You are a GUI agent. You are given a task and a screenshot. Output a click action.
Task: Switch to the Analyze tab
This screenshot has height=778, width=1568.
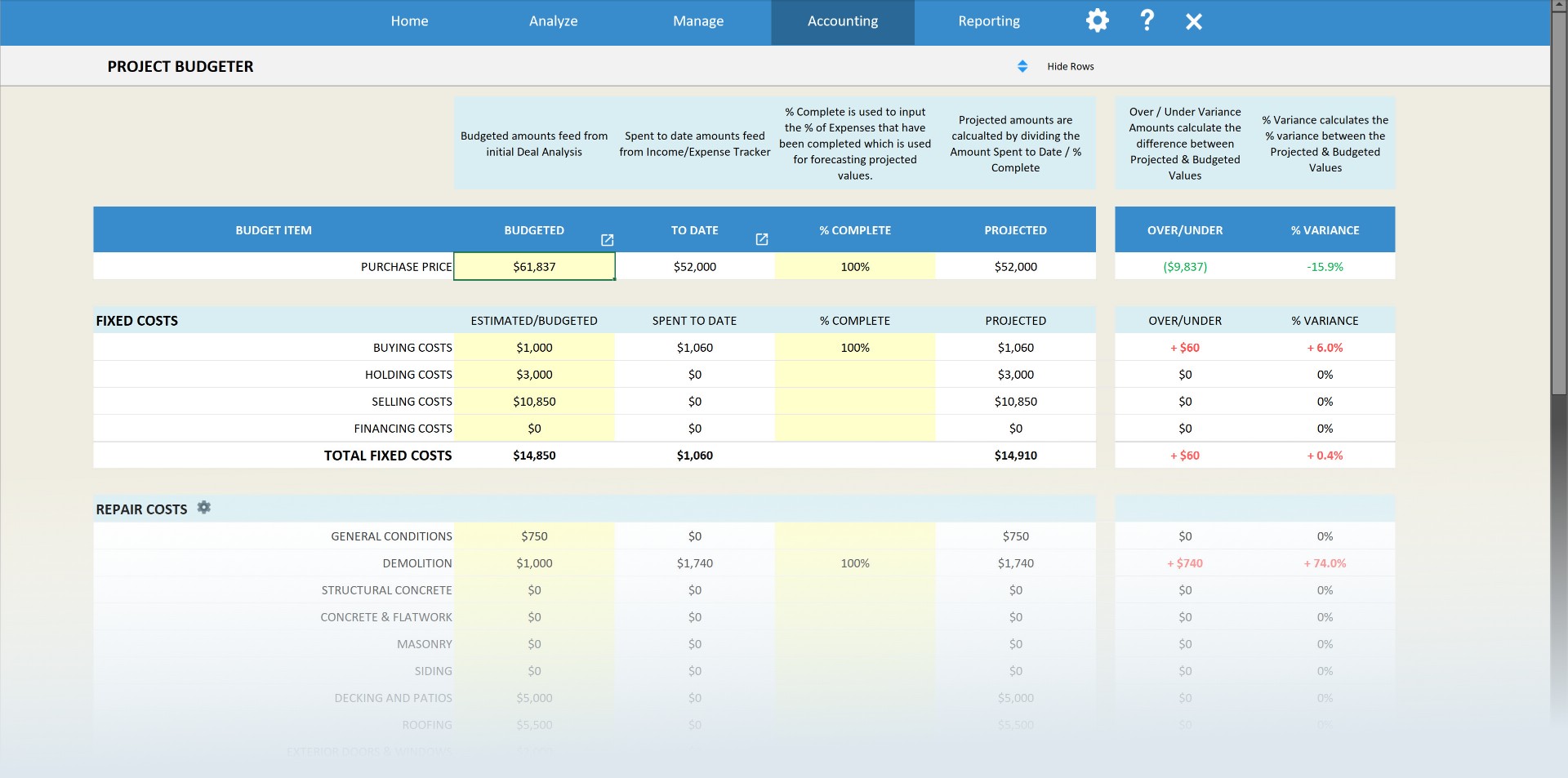[x=553, y=21]
